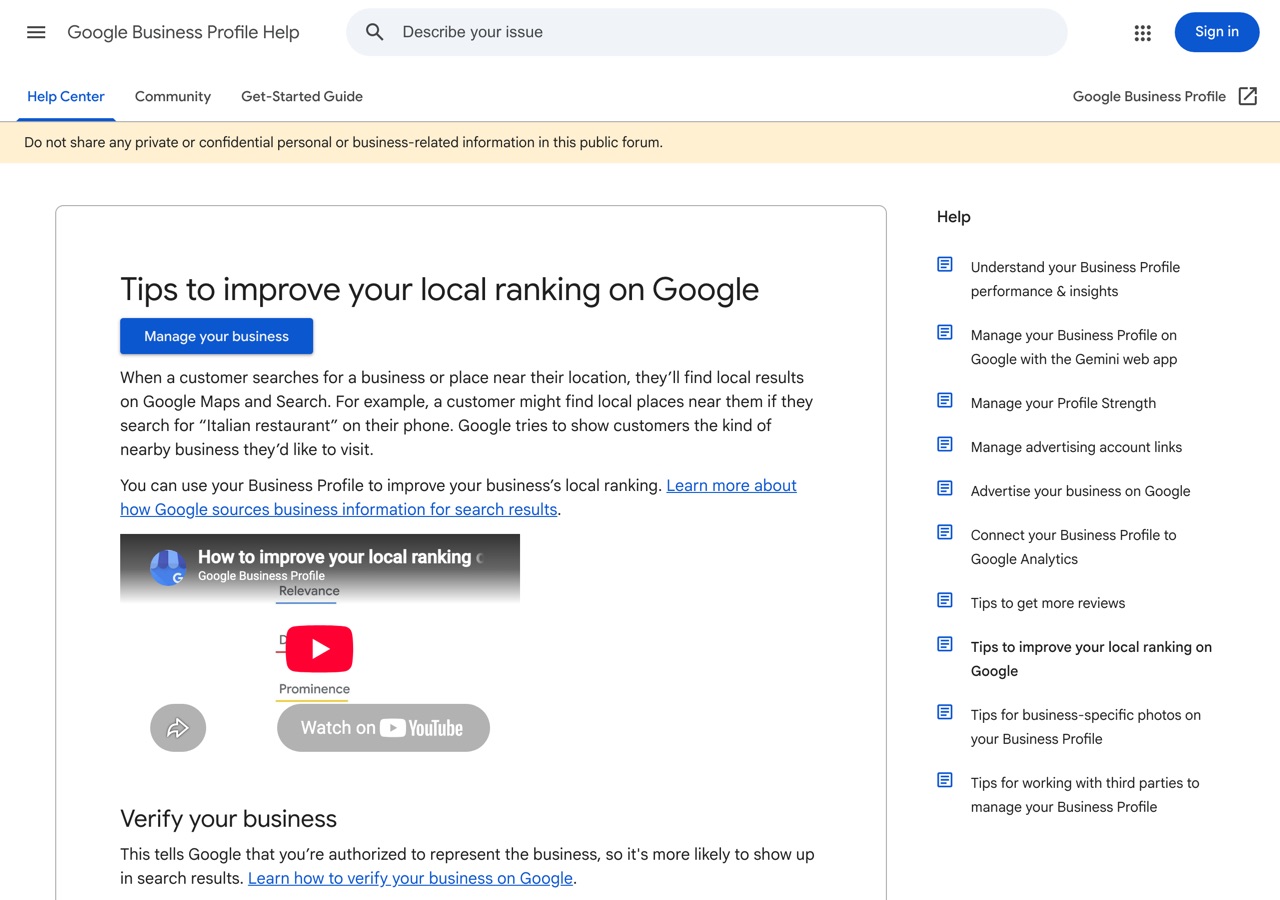This screenshot has height=900, width=1280.
Task: Click the search magnifier icon
Action: pos(375,32)
